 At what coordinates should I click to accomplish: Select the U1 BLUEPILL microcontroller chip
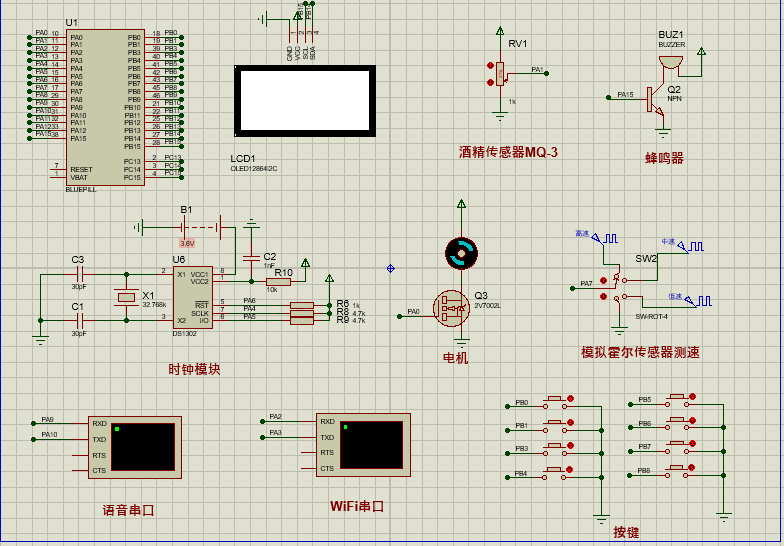point(106,108)
